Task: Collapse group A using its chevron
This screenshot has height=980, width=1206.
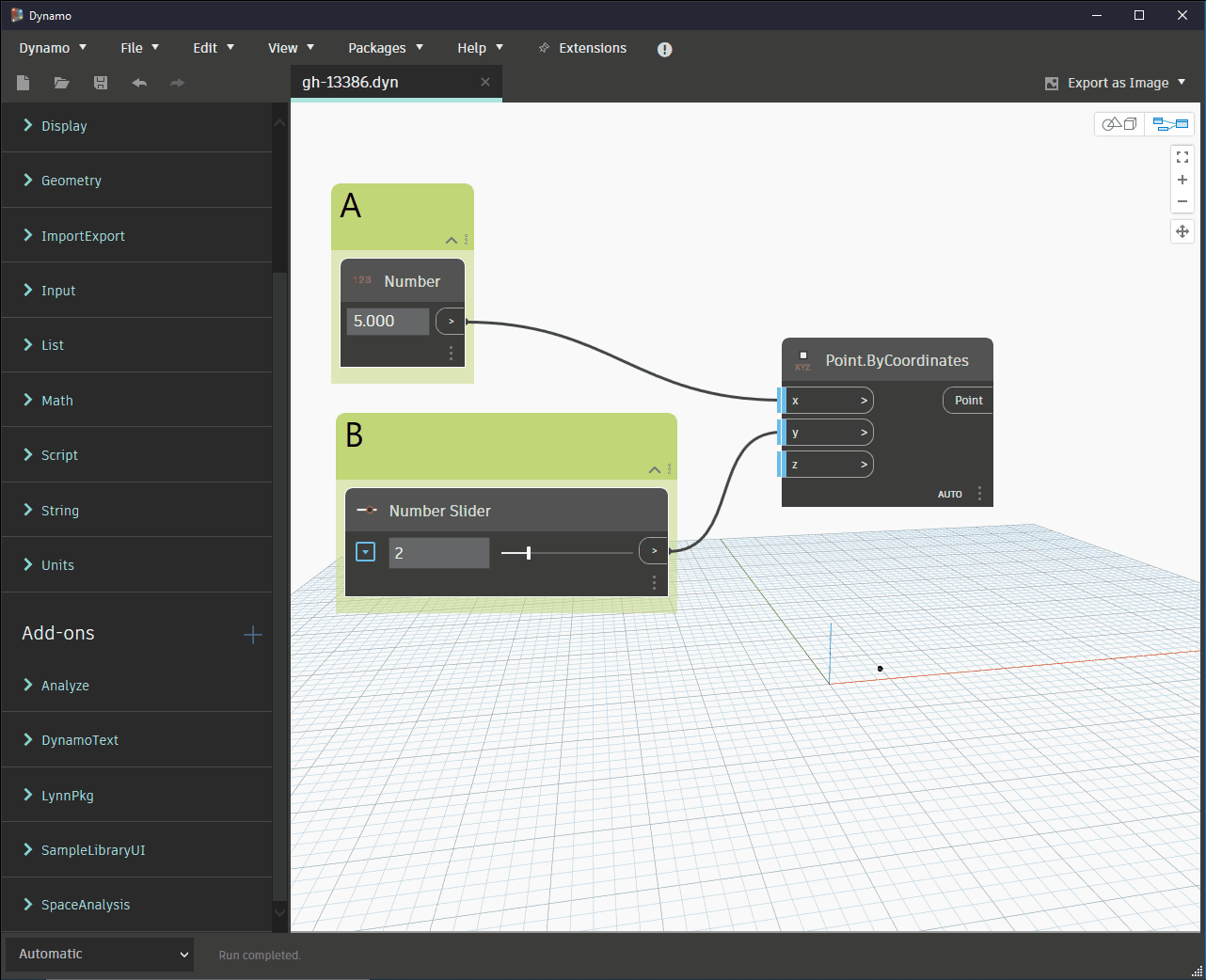Action: point(452,240)
